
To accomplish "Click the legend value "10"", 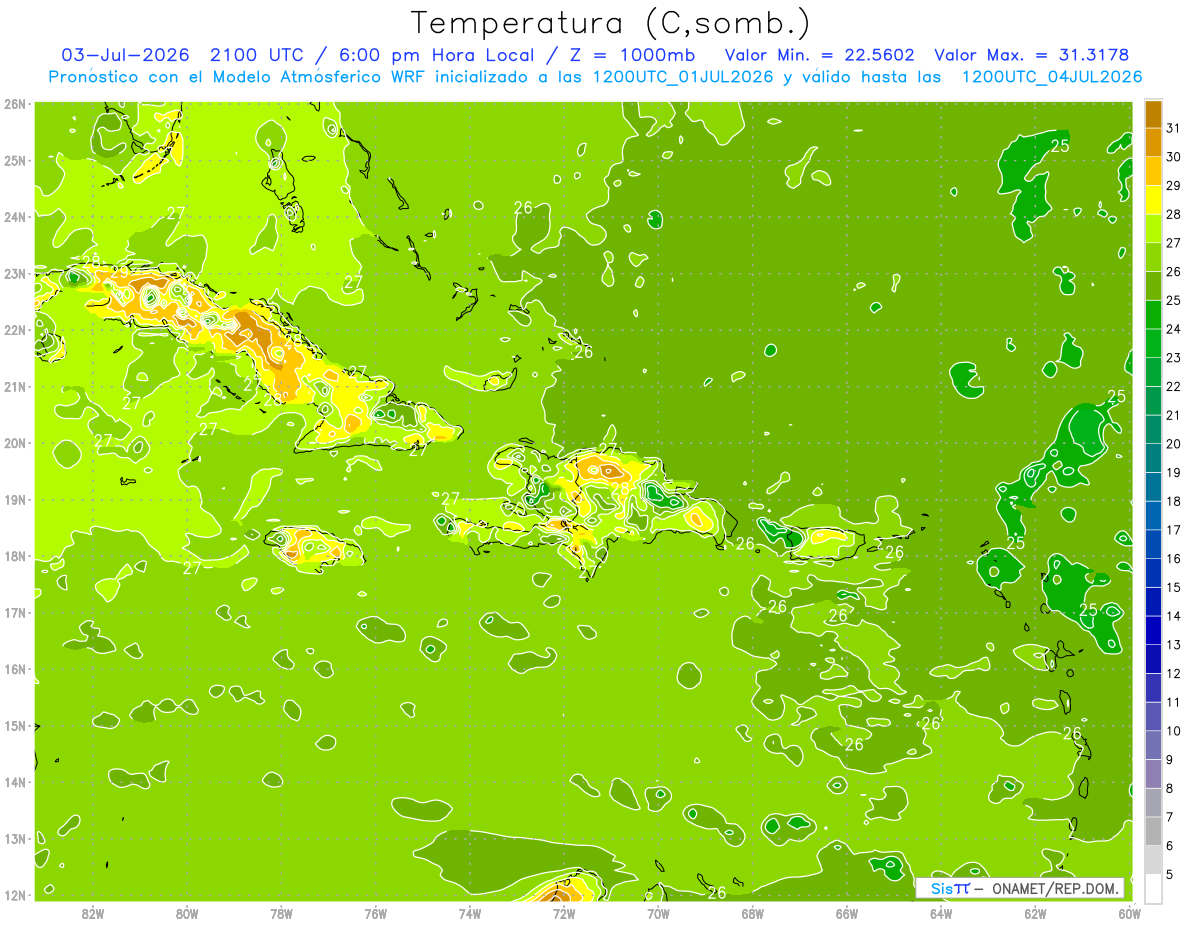I will (1173, 731).
